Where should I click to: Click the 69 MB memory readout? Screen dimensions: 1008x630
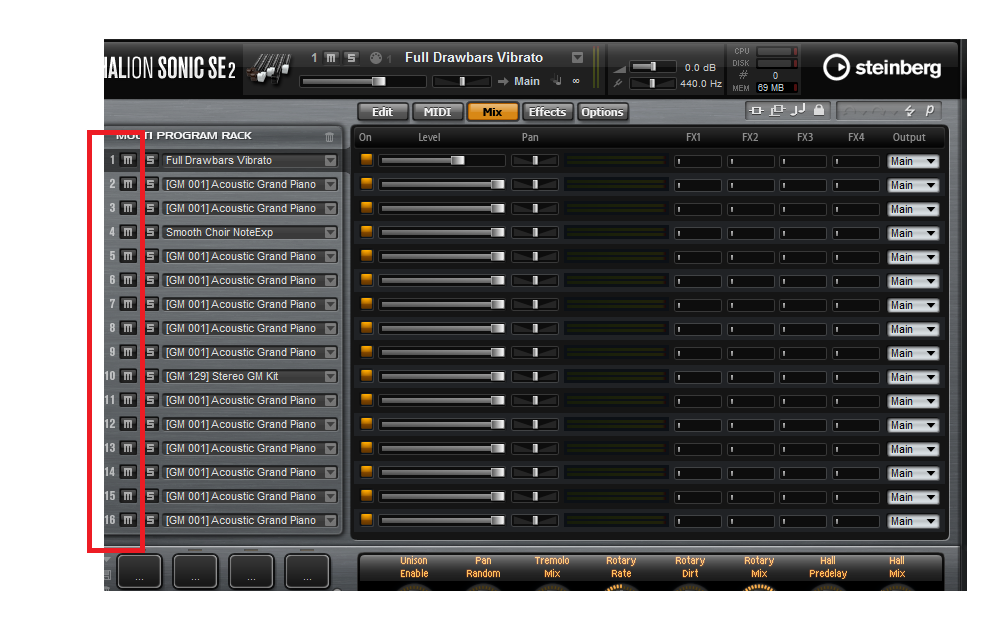click(x=771, y=87)
